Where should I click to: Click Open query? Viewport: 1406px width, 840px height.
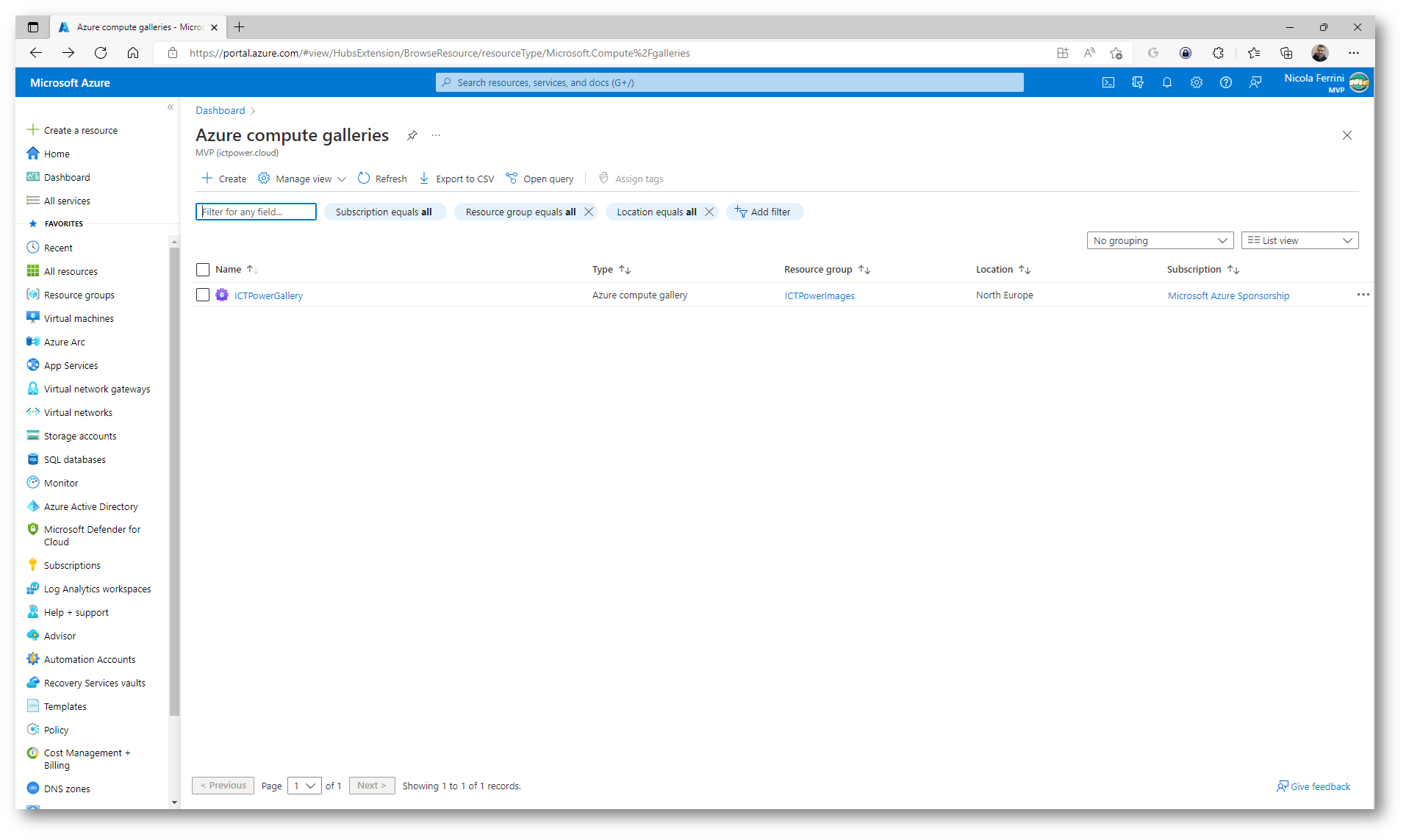click(539, 179)
